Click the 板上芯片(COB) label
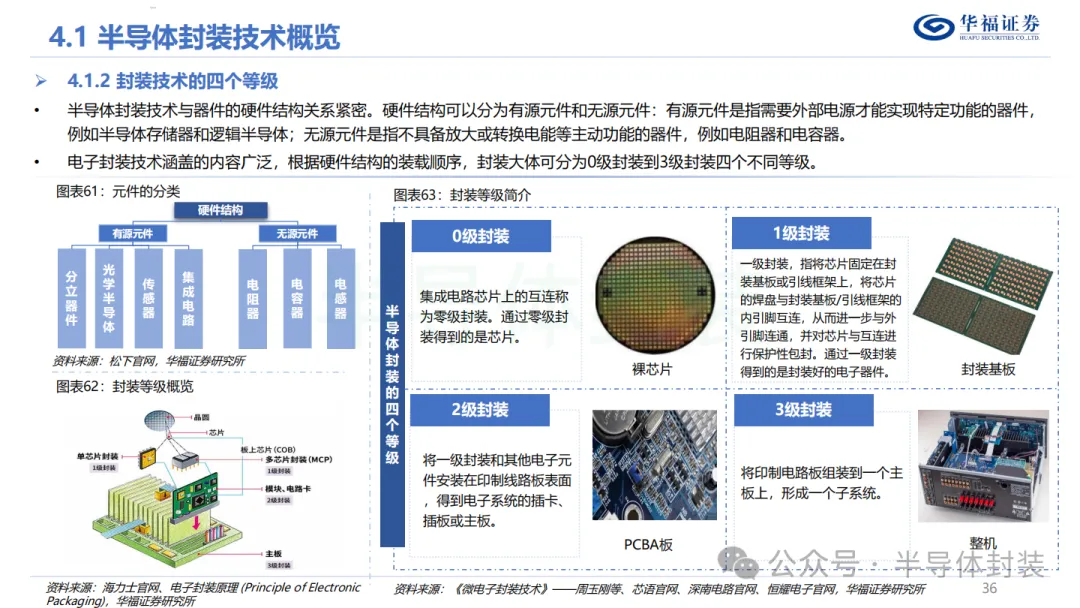Screen dimensions: 1080x608 point(268,449)
